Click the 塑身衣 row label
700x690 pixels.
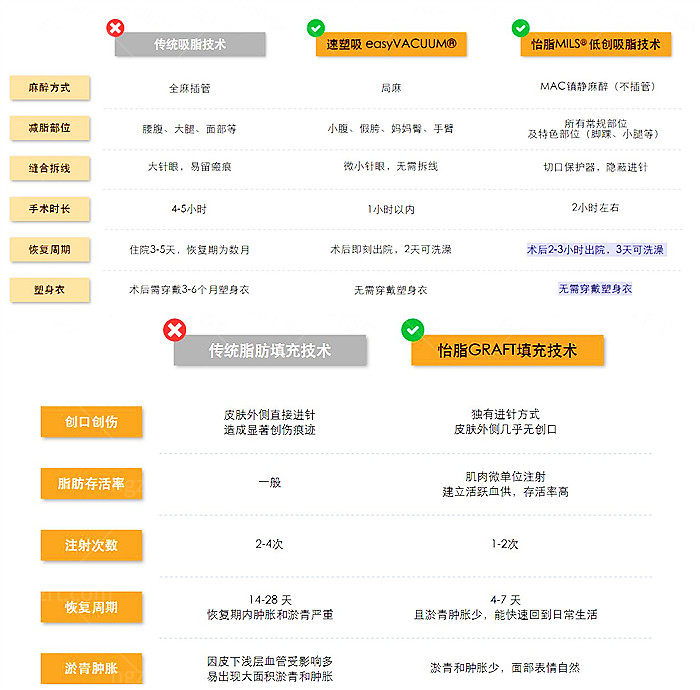click(50, 290)
